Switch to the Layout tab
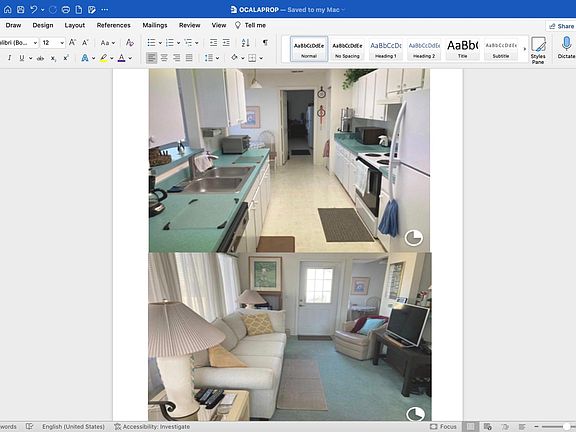The image size is (576, 432). coord(75,25)
